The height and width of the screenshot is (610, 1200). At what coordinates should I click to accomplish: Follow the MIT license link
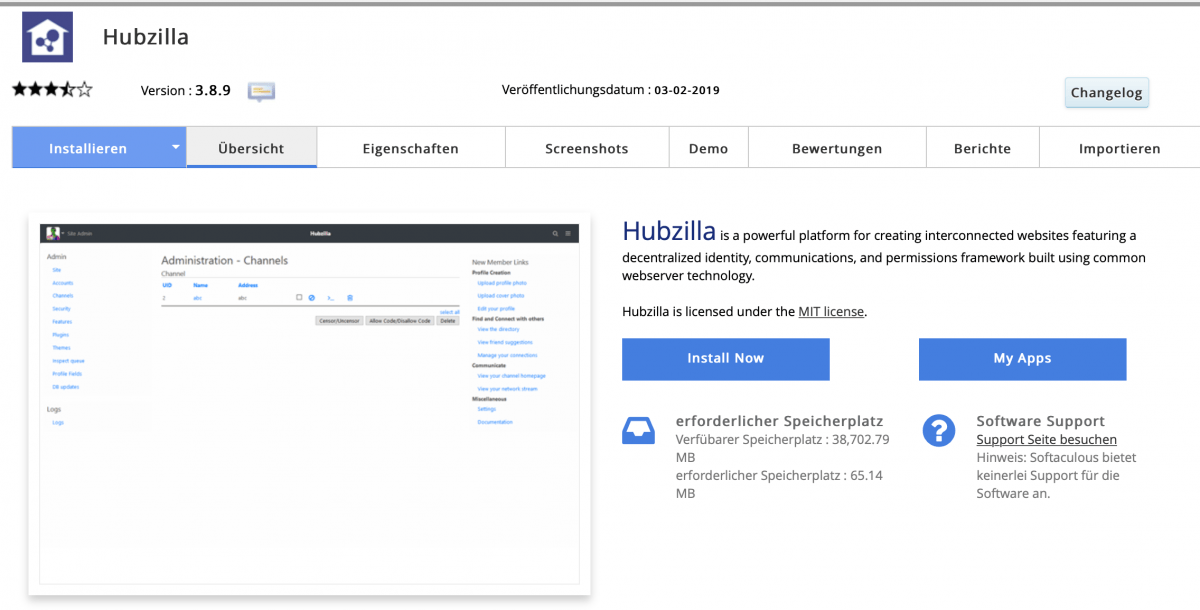pos(831,311)
